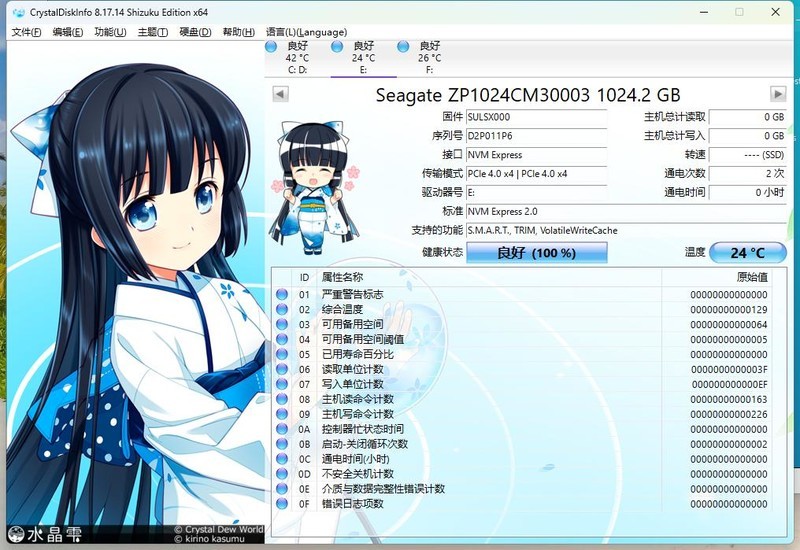
Task: Click the previous disk left arrow
Action: [x=280, y=94]
